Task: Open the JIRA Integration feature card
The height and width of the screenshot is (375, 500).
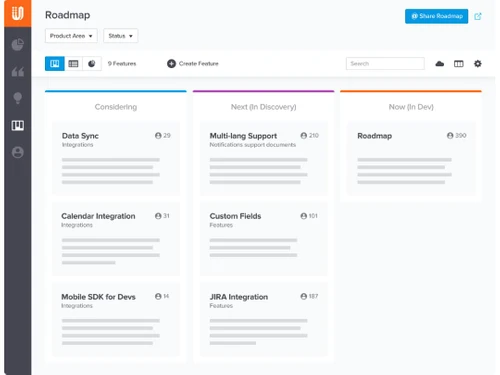Action: (x=263, y=319)
